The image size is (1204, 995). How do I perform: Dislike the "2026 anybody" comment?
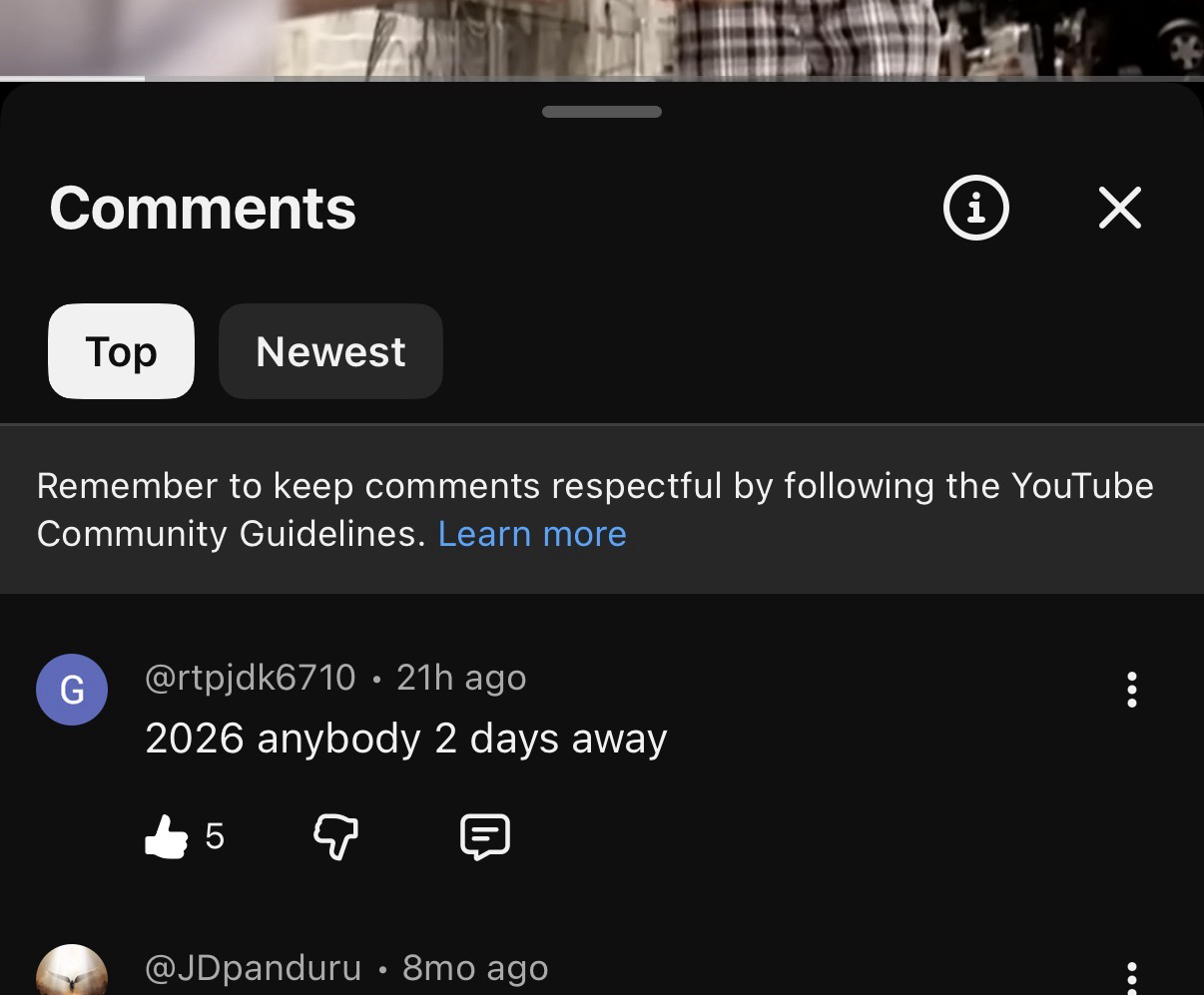click(x=335, y=836)
